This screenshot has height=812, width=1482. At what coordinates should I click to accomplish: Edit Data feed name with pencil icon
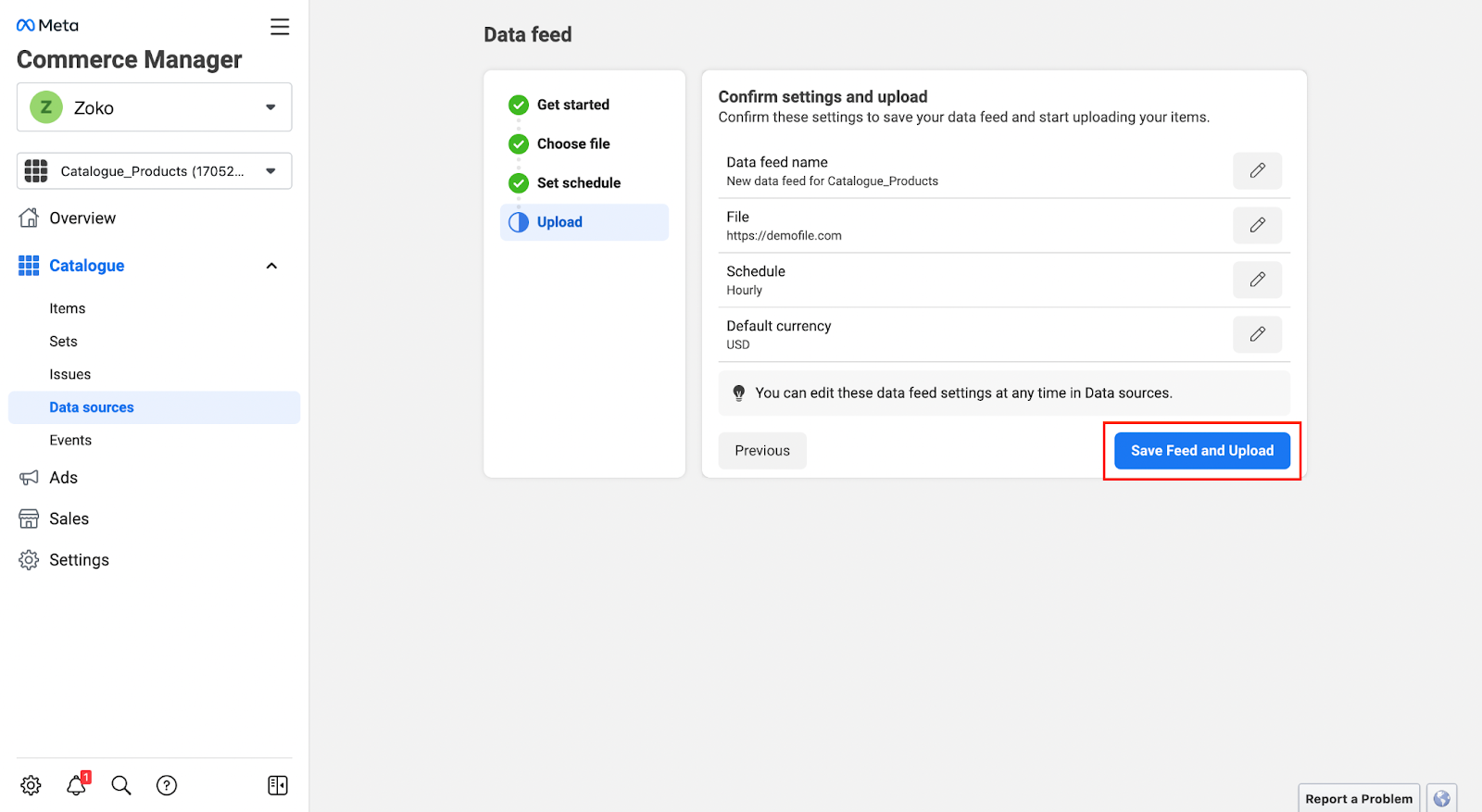[1257, 170]
